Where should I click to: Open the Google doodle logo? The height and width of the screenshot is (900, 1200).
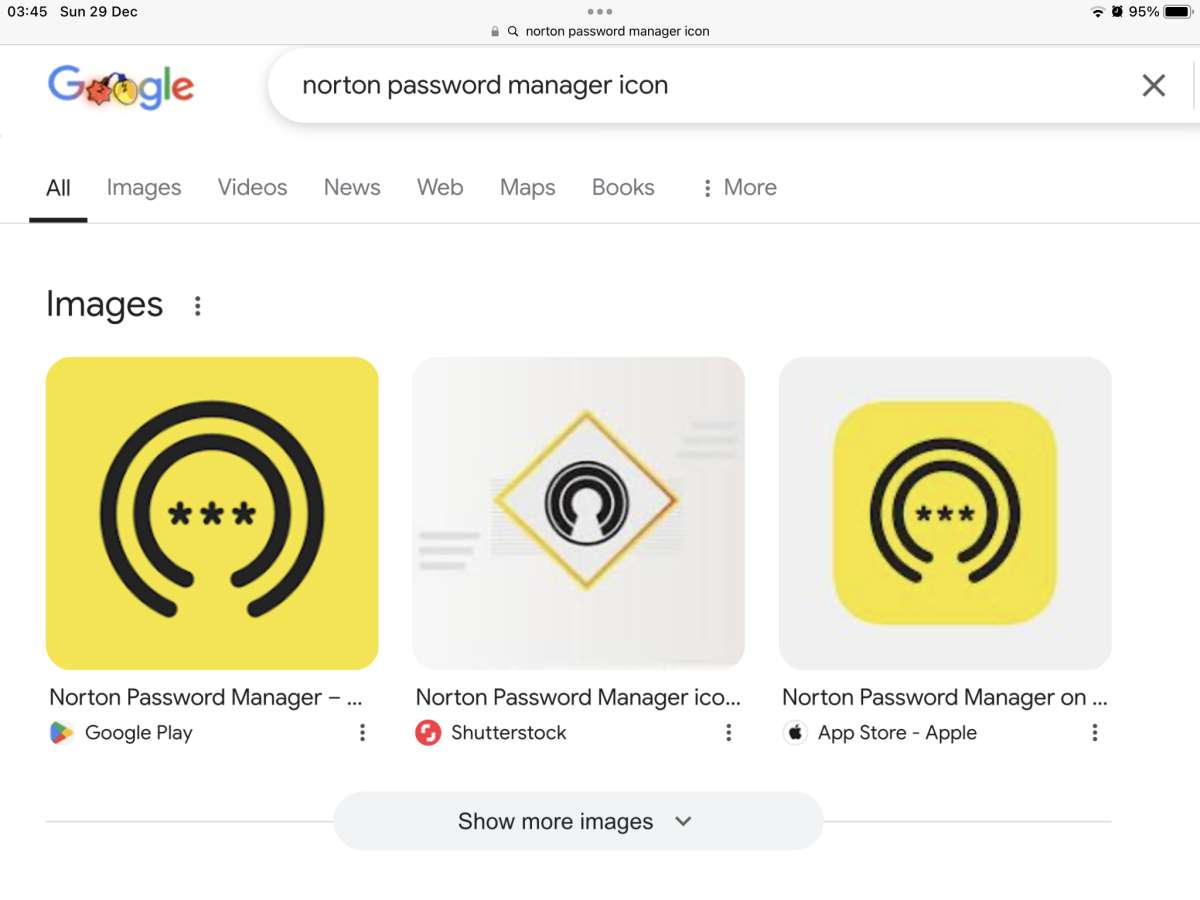tap(121, 86)
